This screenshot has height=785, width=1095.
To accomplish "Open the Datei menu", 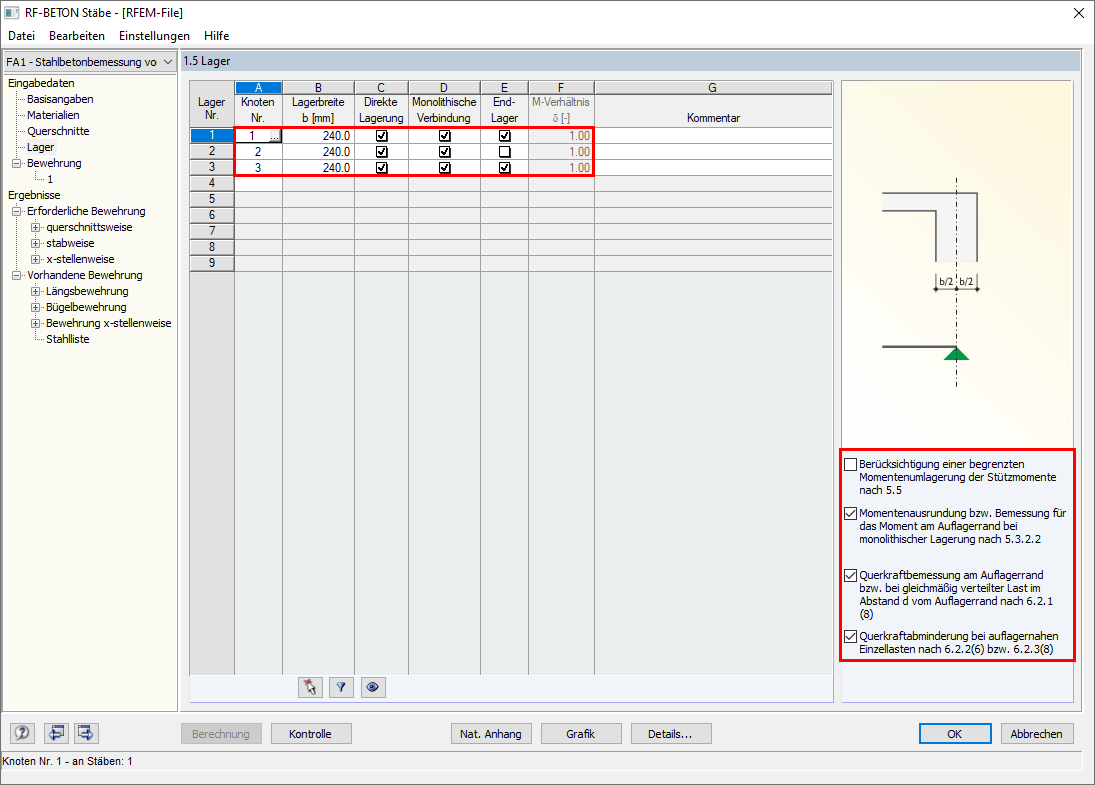I will tap(21, 35).
